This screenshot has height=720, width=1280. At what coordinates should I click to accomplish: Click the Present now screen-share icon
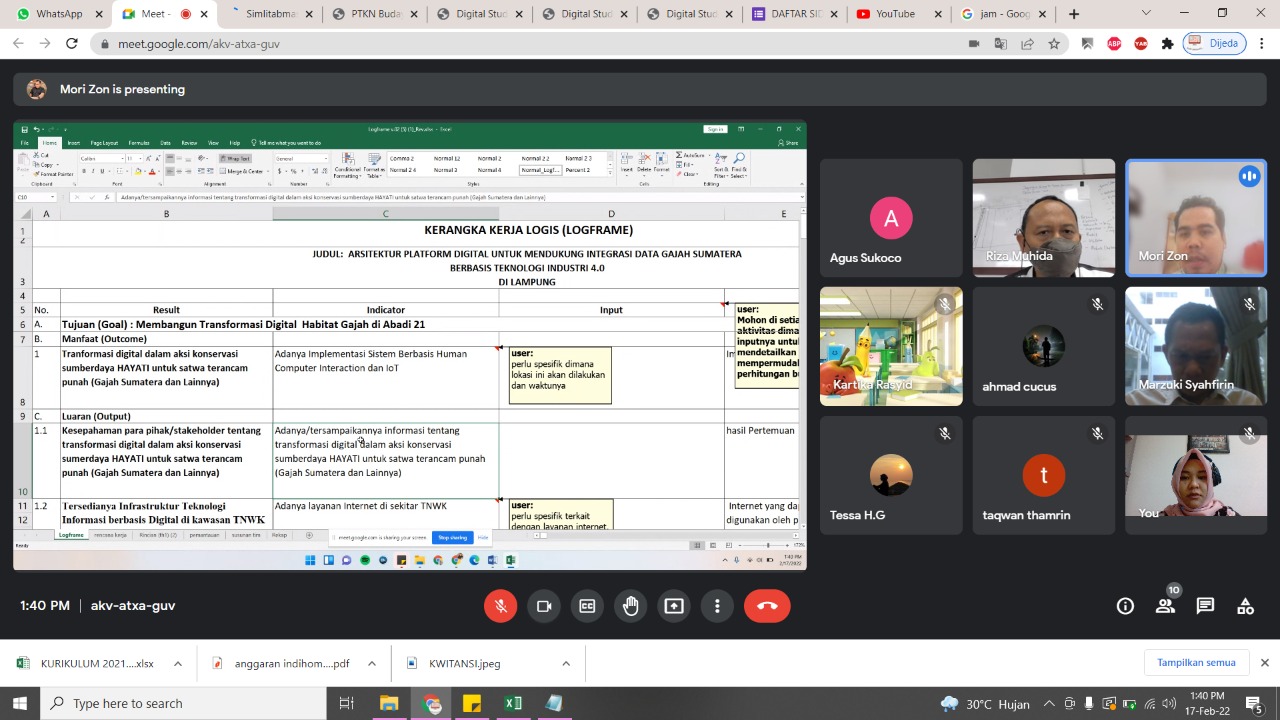(x=674, y=606)
